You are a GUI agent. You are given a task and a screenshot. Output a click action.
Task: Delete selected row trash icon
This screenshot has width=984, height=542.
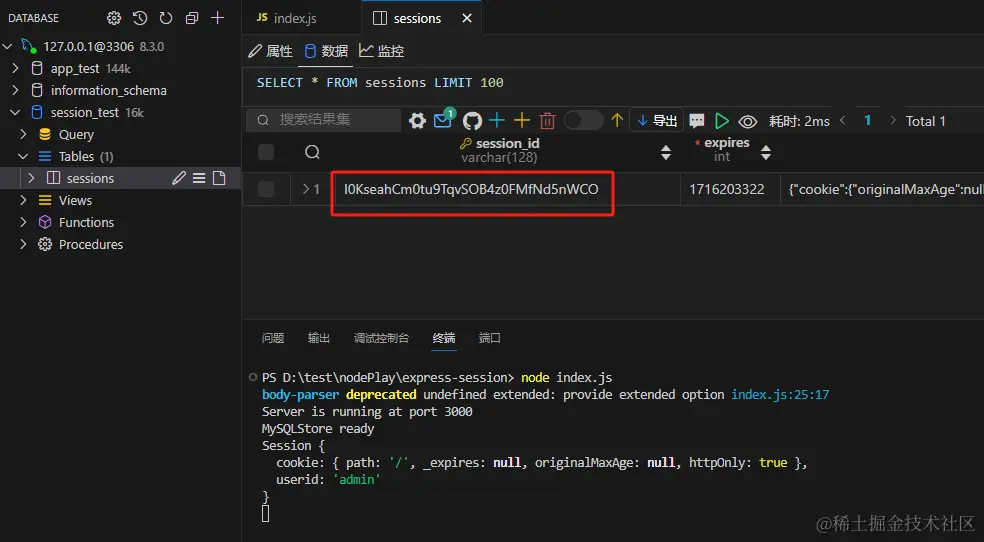point(547,120)
